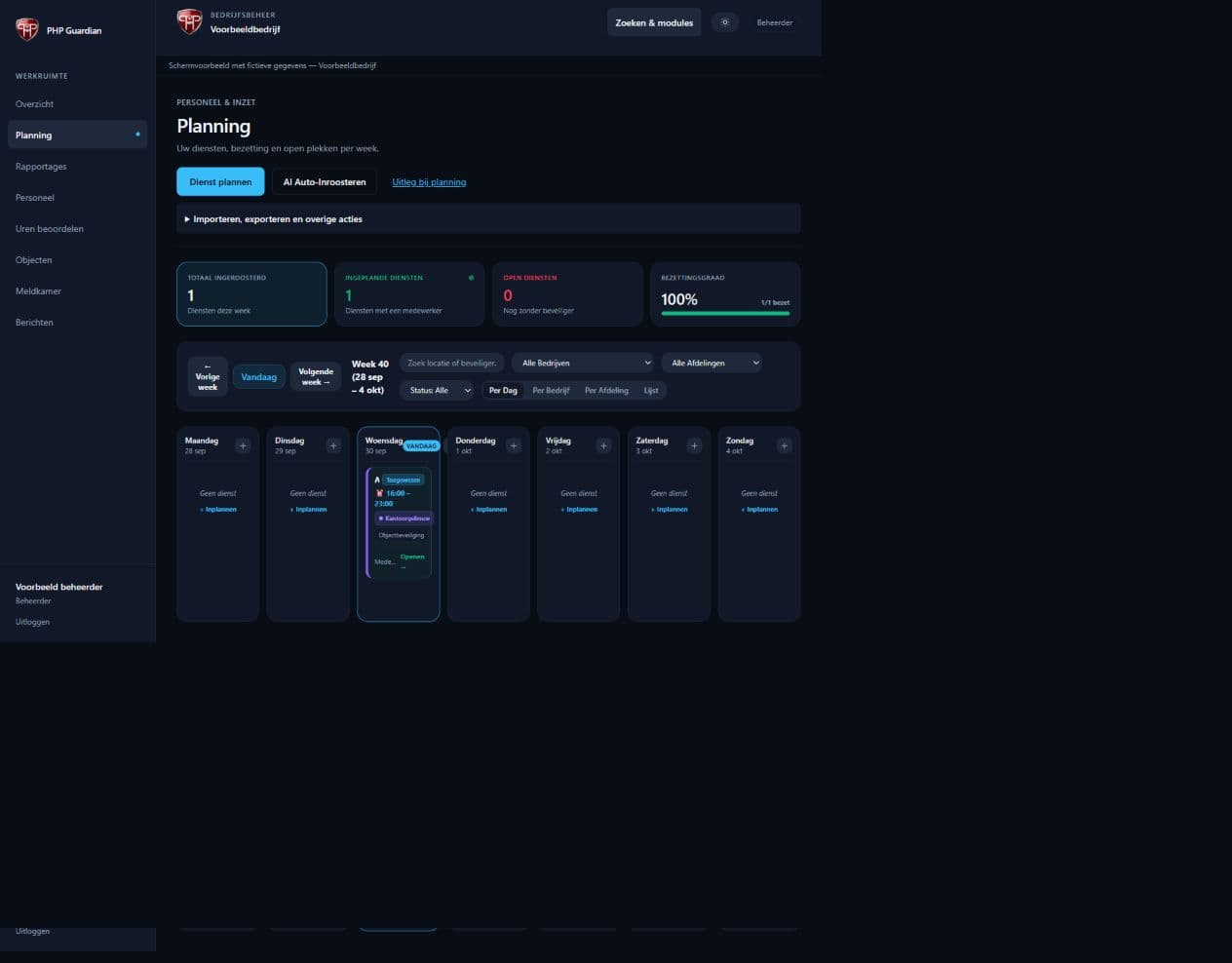Click the PHP Guardian shield logo in sidebar
The height and width of the screenshot is (963, 1232).
pyautogui.click(x=27, y=29)
